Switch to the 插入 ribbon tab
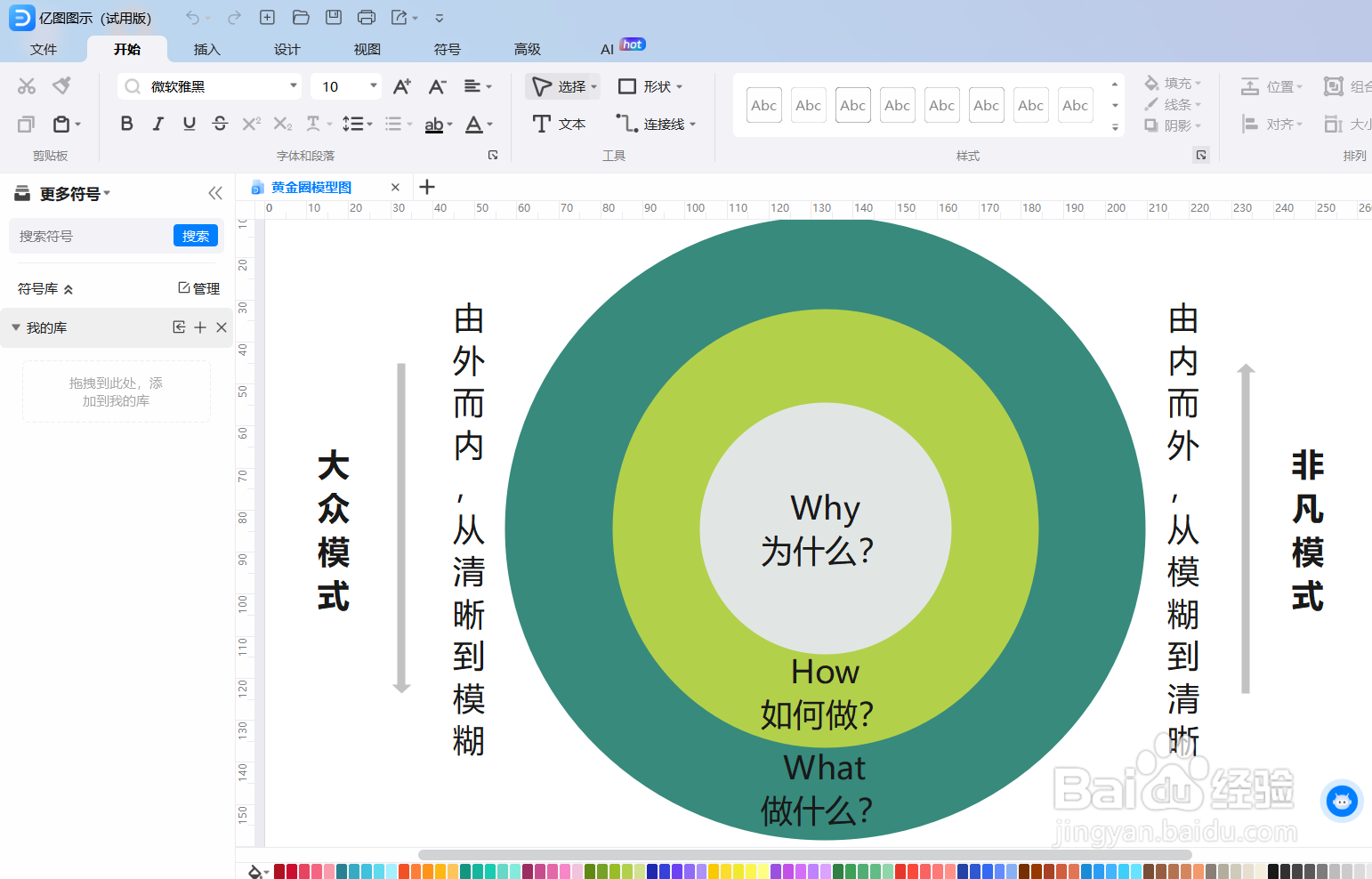The width and height of the screenshot is (1372, 879). pyautogui.click(x=206, y=49)
